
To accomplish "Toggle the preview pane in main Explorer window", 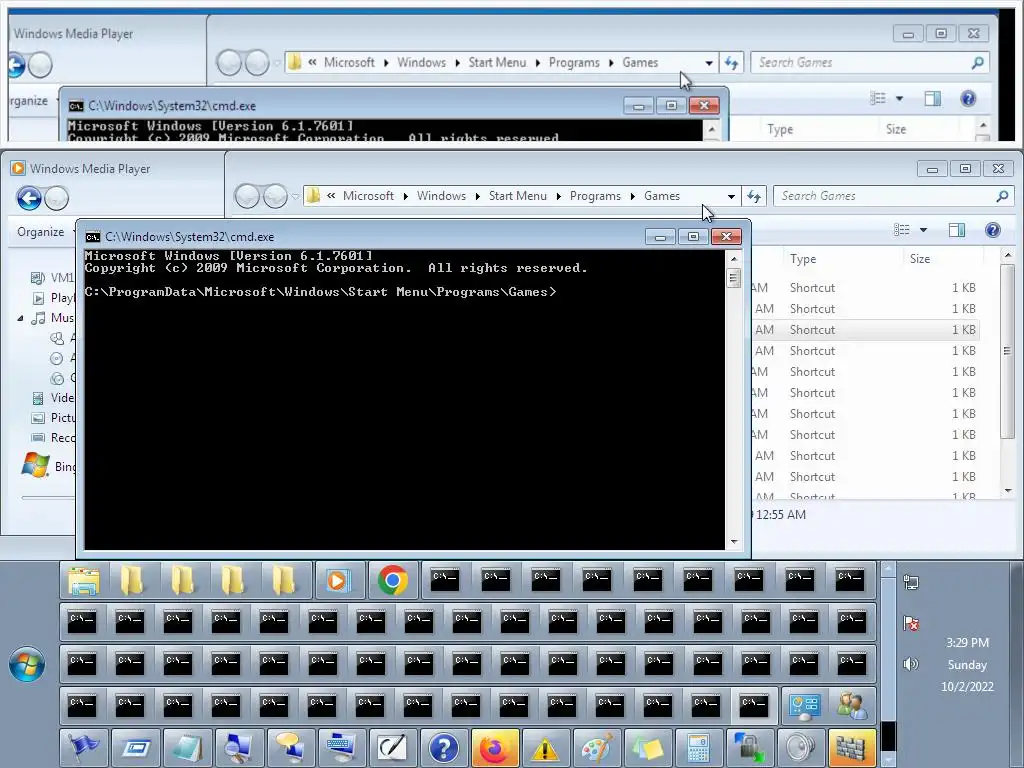I will tap(957, 230).
